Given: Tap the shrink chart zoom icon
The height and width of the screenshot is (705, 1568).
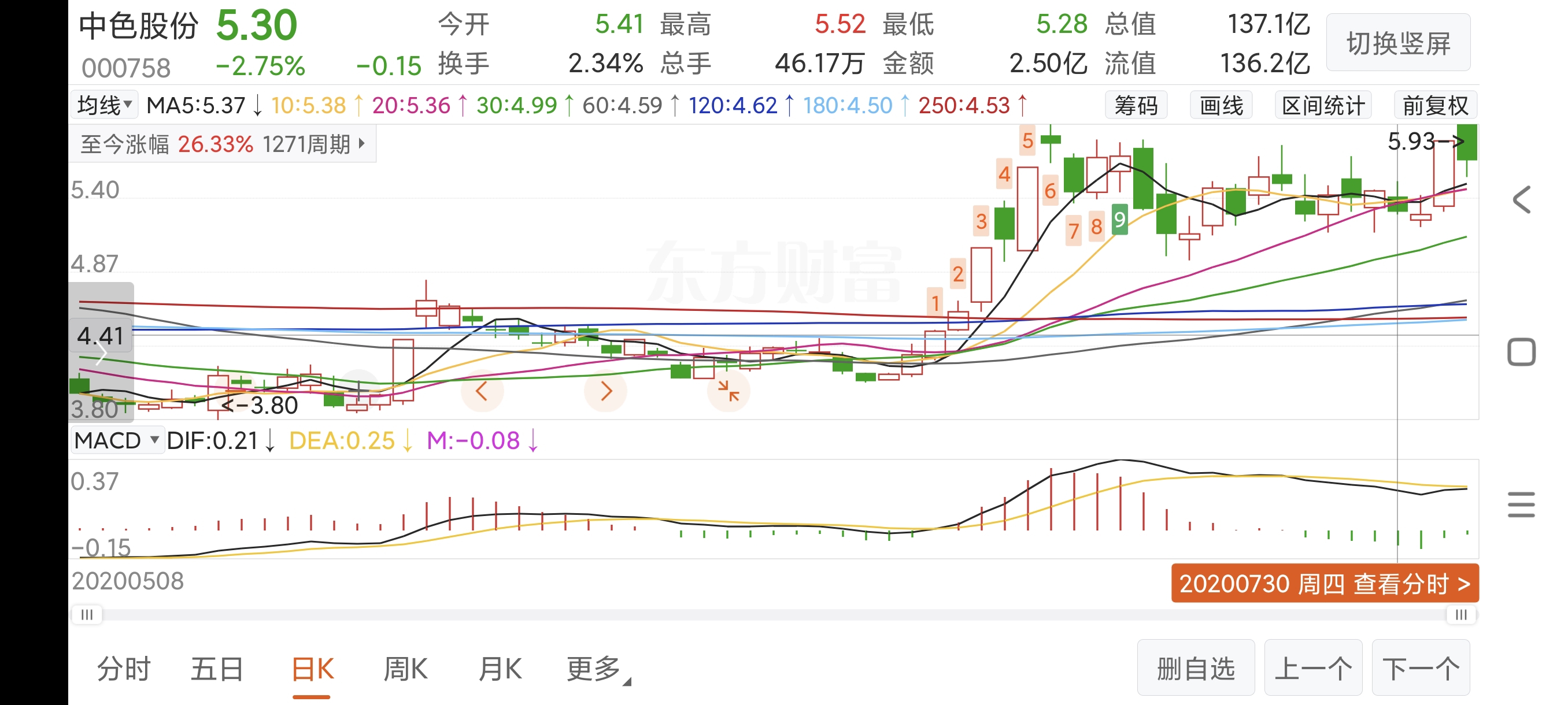Looking at the screenshot, I should pyautogui.click(x=728, y=391).
